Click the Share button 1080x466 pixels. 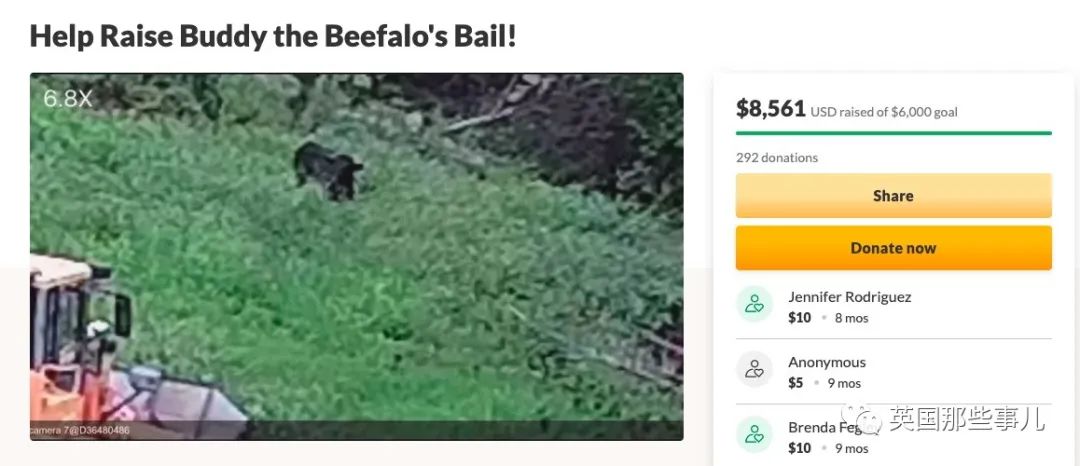[893, 195]
